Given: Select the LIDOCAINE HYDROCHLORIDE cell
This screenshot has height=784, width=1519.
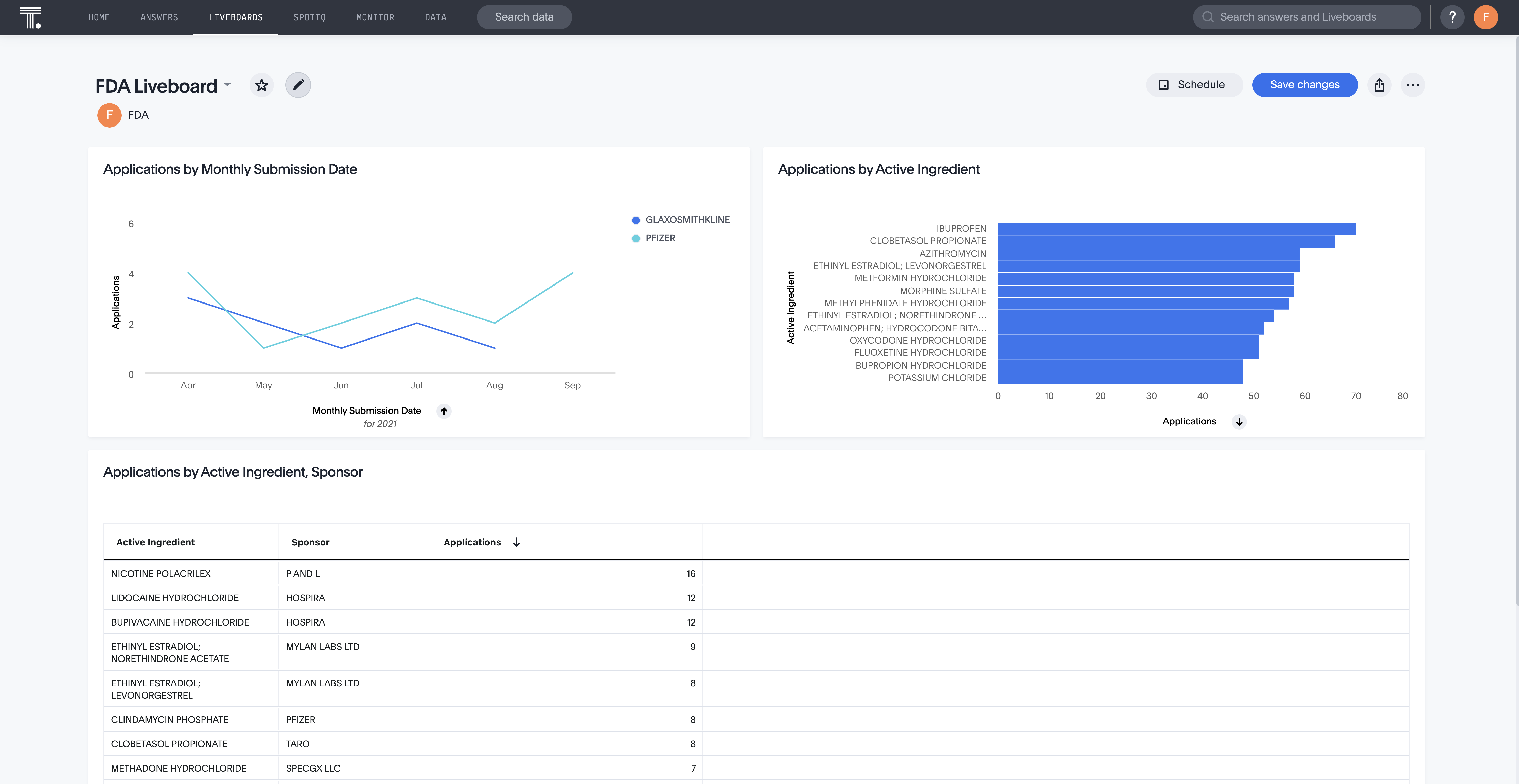Looking at the screenshot, I should [x=191, y=598].
